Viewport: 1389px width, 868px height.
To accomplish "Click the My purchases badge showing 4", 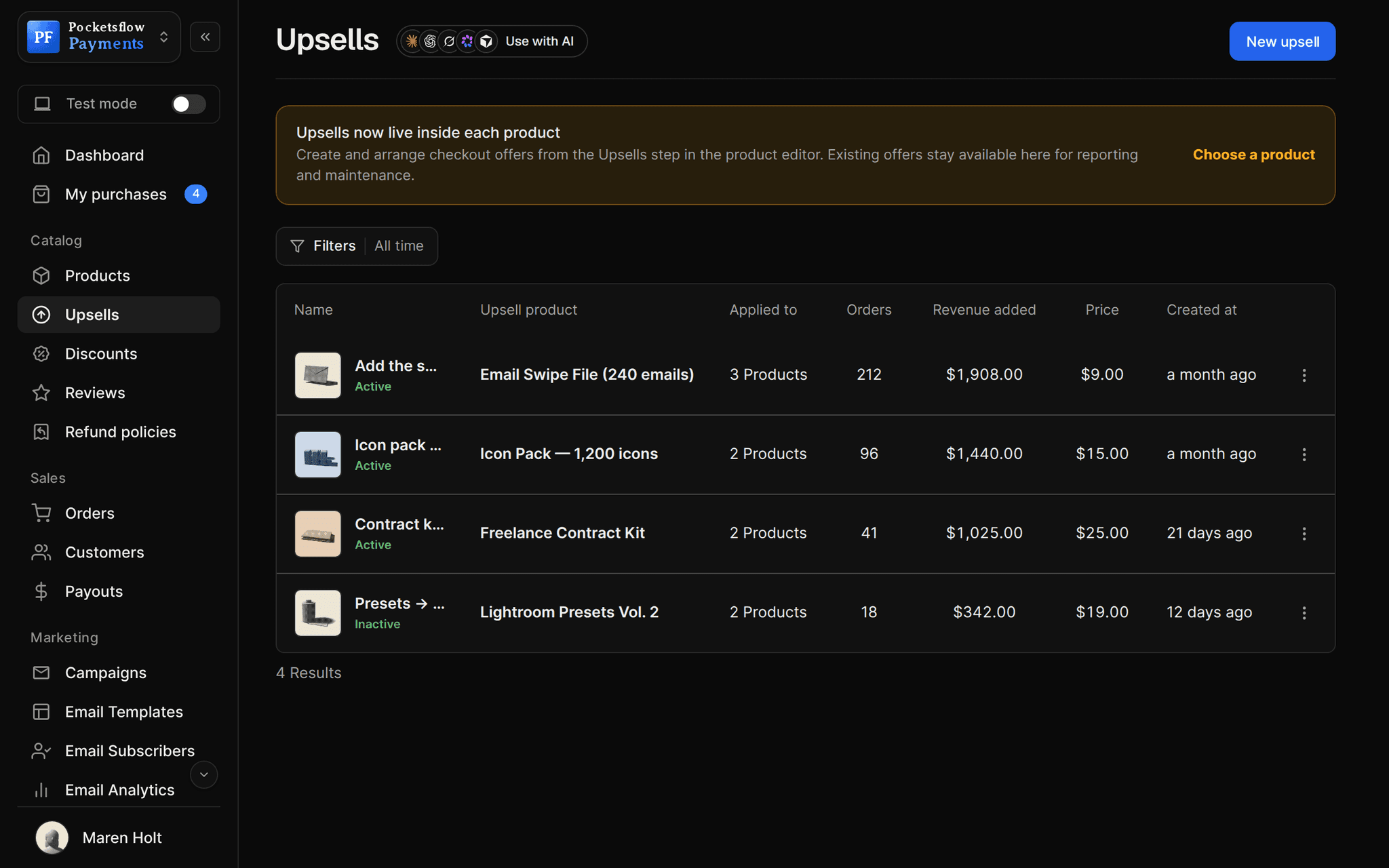I will [x=196, y=194].
